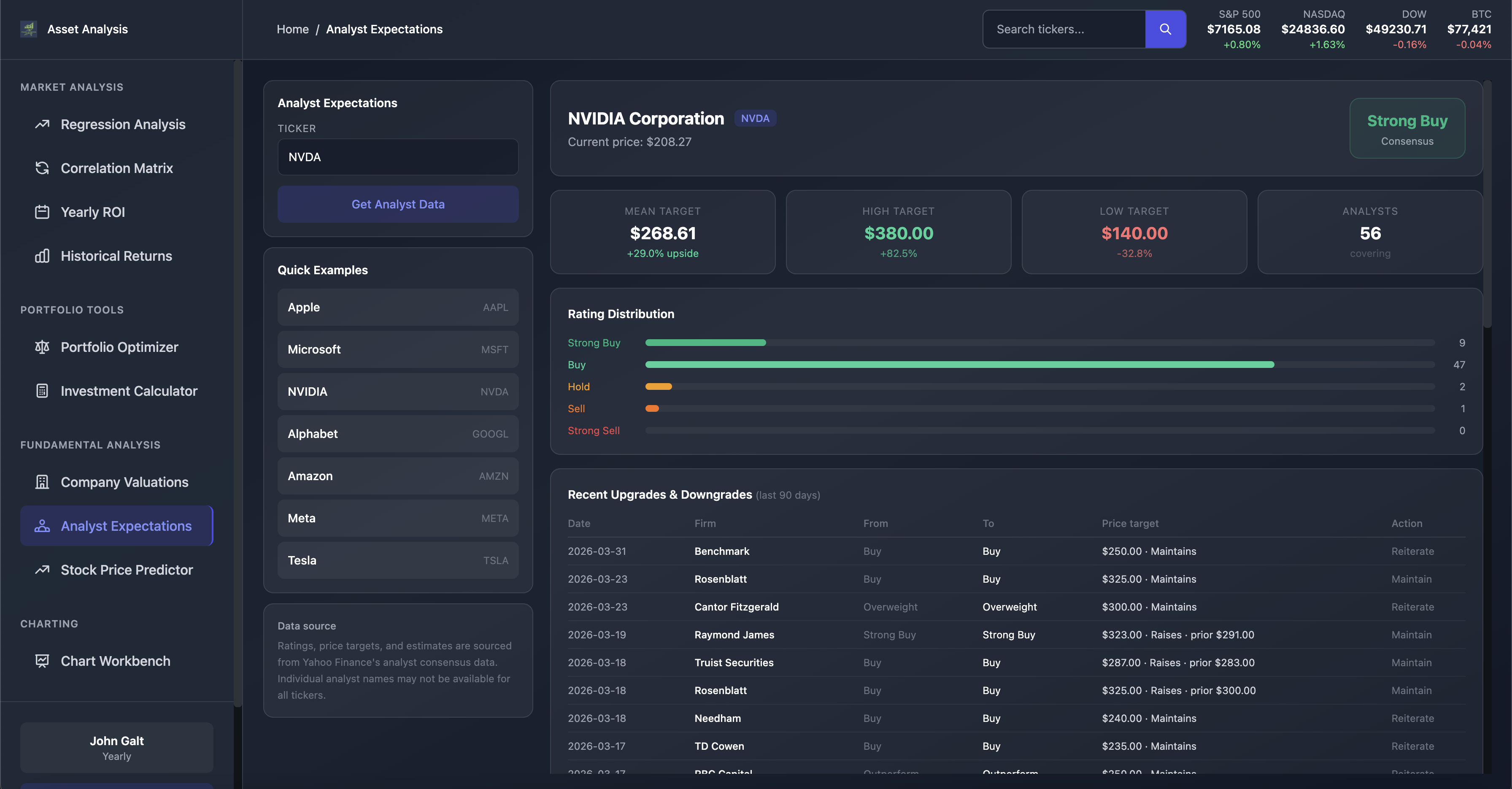Click the Low Target $140.00 card
Screen dimensions: 1512x789
coord(1134,232)
